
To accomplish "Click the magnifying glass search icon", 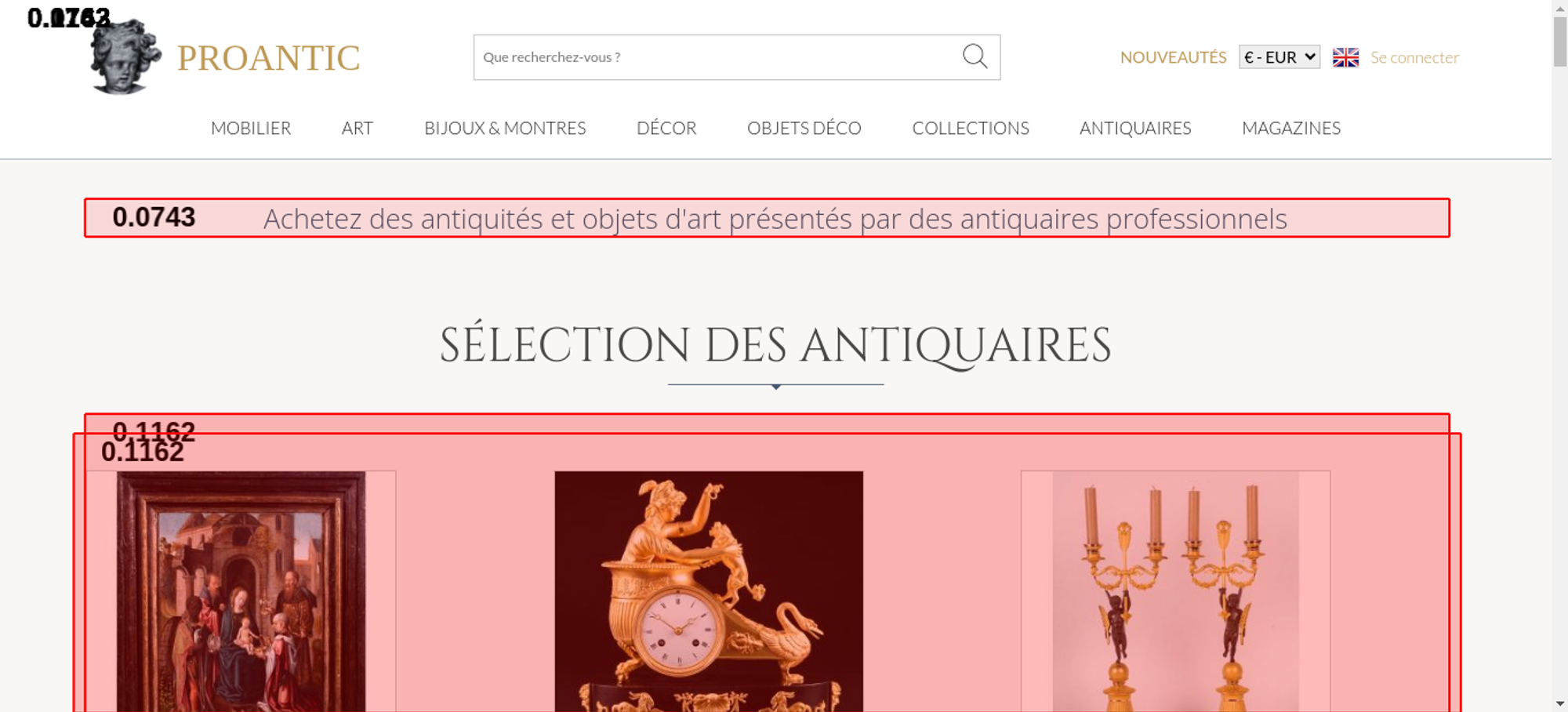I will pos(975,56).
